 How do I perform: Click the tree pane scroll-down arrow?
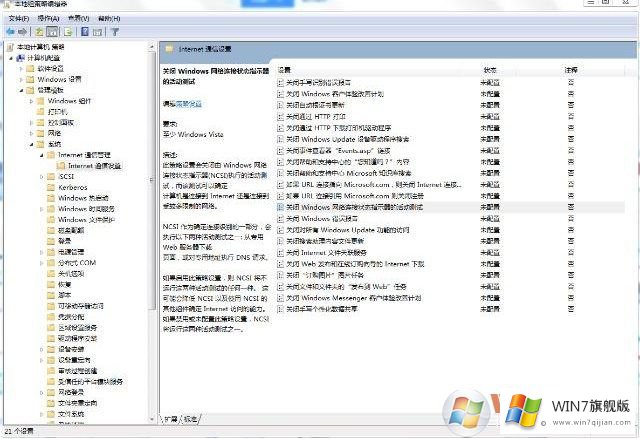(x=152, y=419)
